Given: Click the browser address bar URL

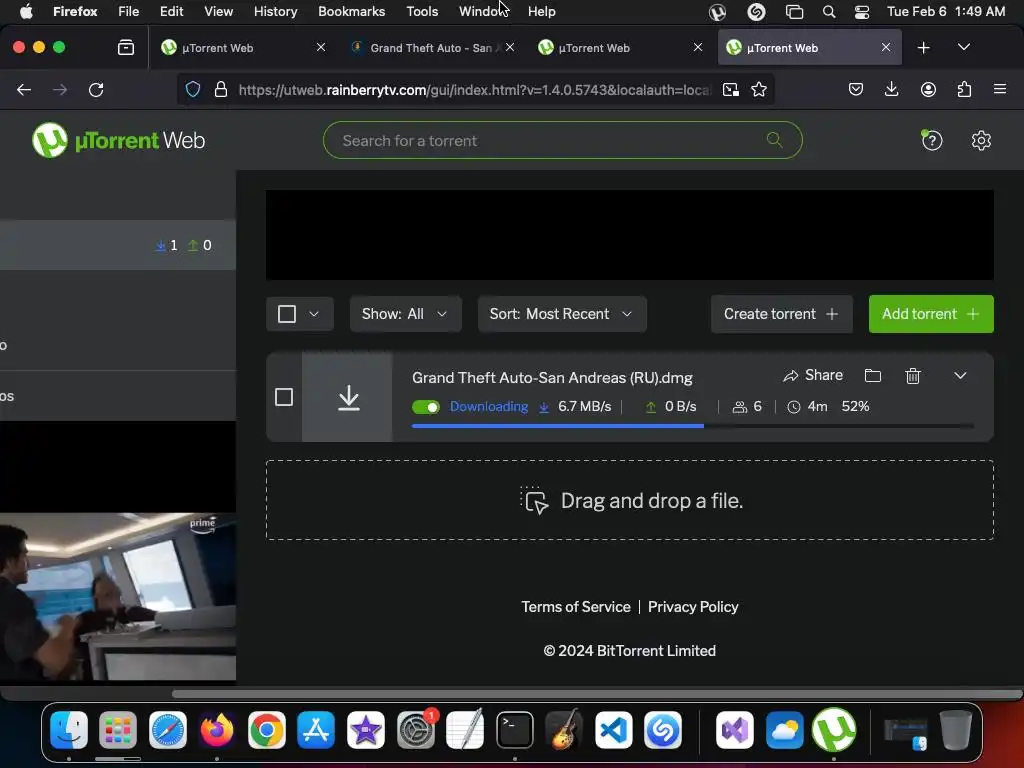Looking at the screenshot, I should tap(474, 89).
